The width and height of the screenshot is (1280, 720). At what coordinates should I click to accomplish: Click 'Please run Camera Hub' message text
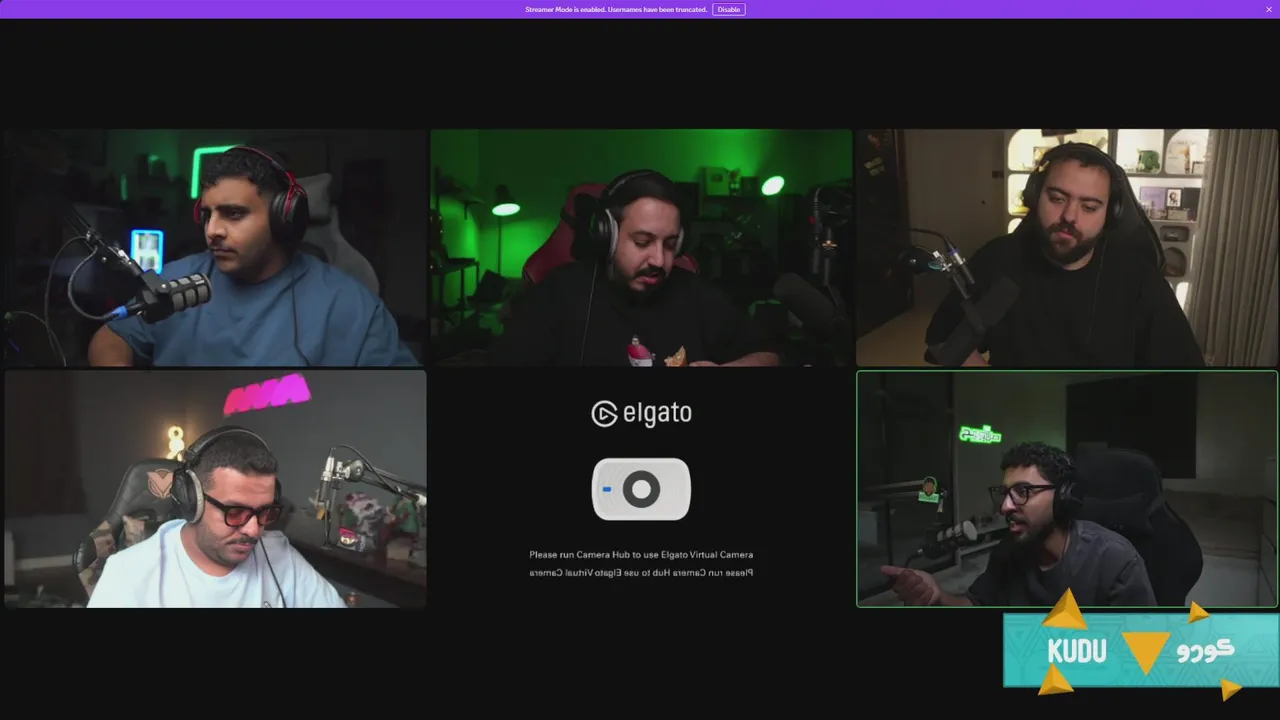(x=641, y=554)
